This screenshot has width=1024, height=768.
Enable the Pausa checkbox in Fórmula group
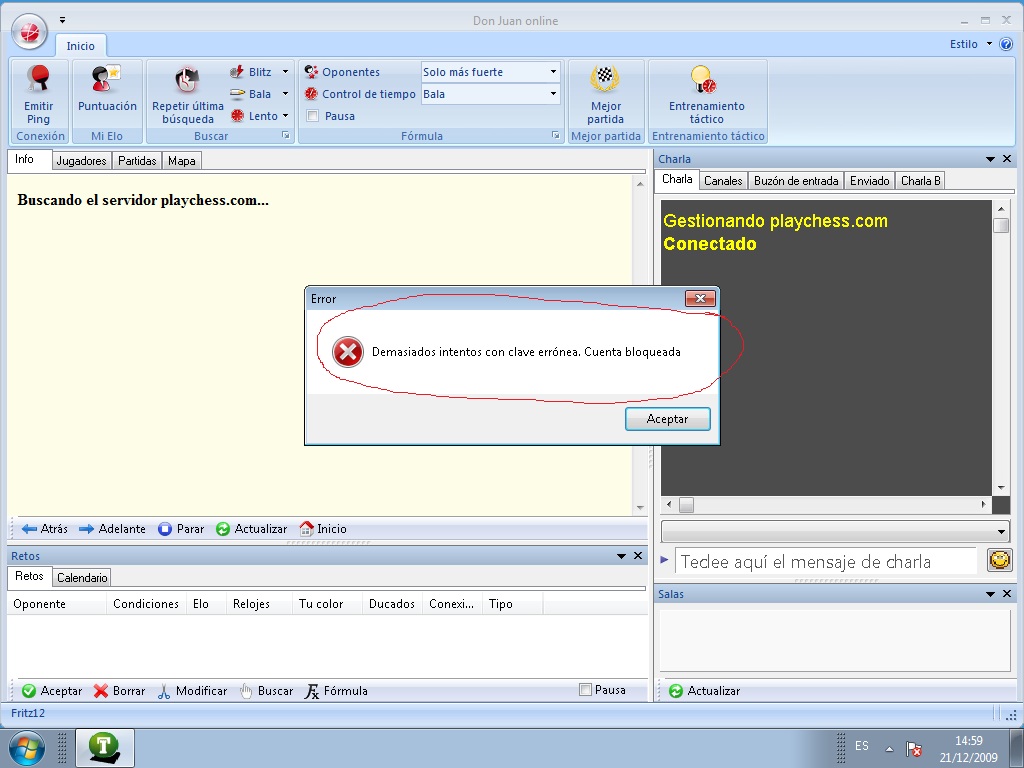[x=313, y=116]
